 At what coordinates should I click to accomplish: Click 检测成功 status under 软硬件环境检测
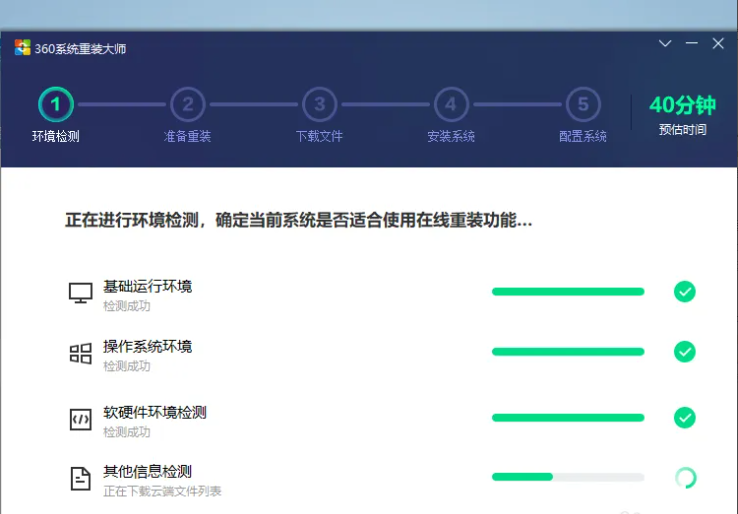click(127, 432)
